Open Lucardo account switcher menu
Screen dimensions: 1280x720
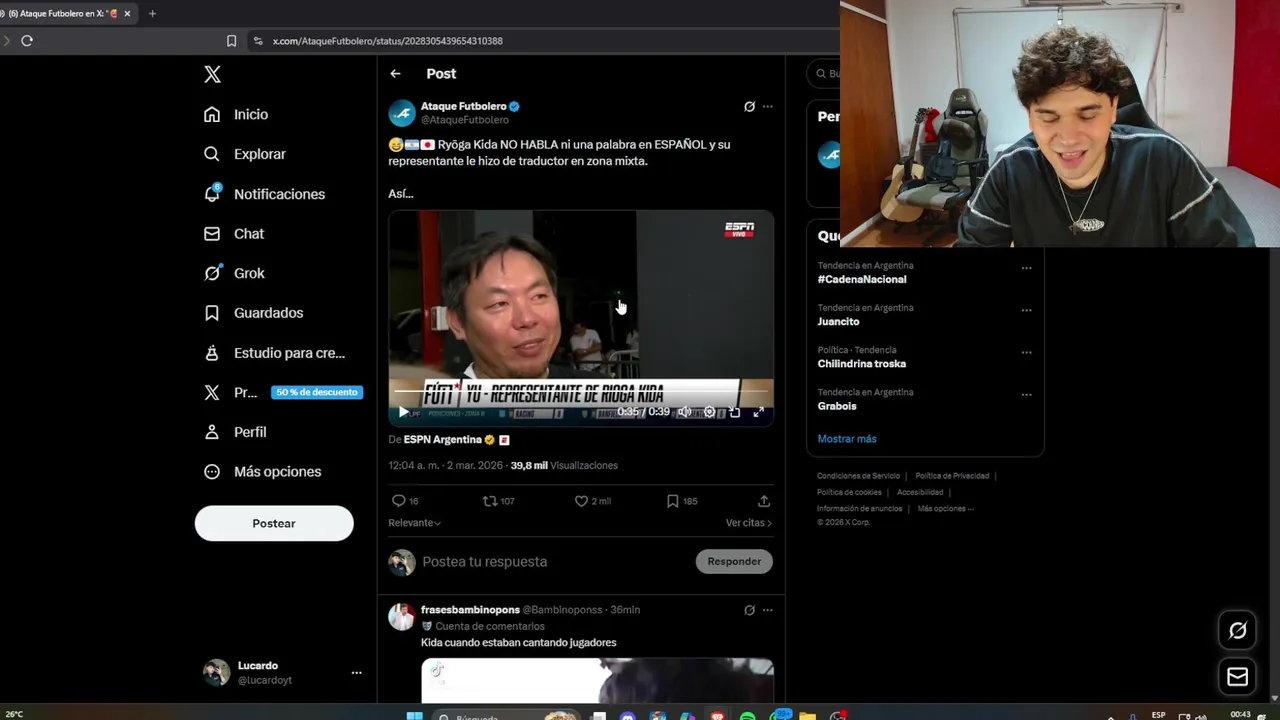(x=282, y=673)
